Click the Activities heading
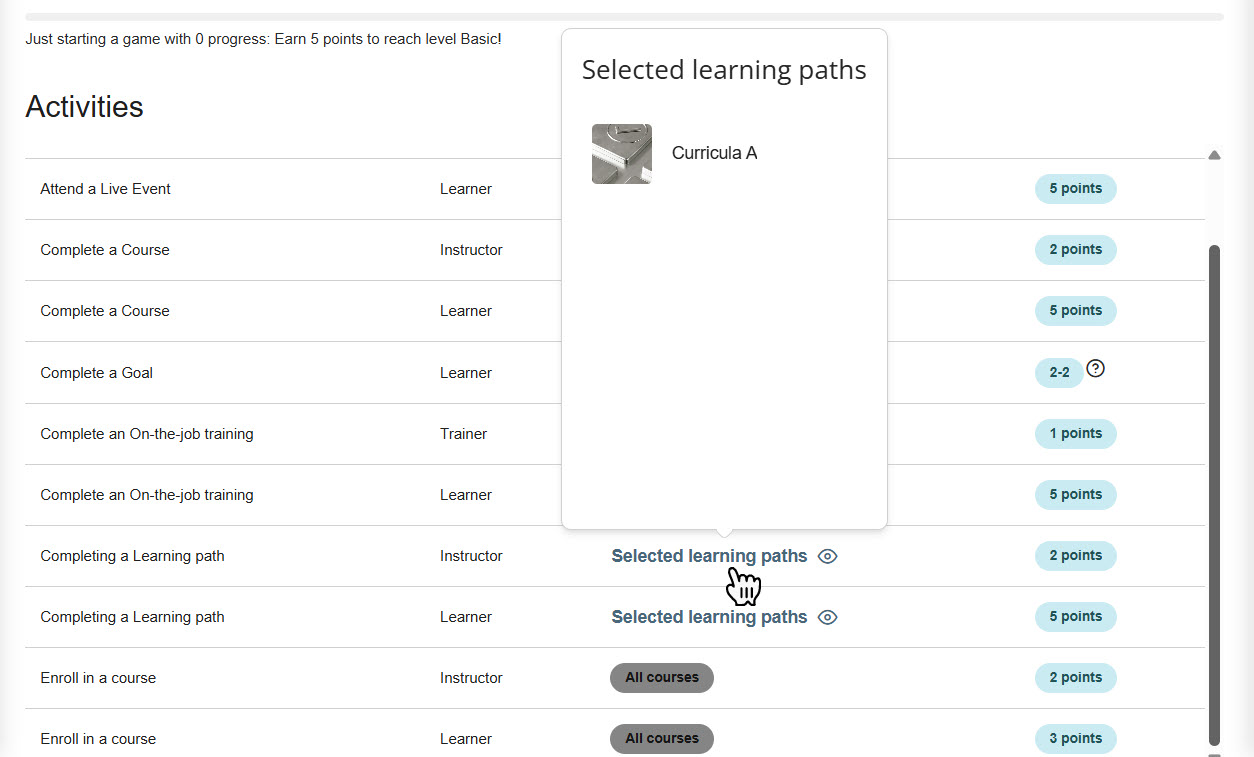1254x757 pixels. (x=84, y=107)
